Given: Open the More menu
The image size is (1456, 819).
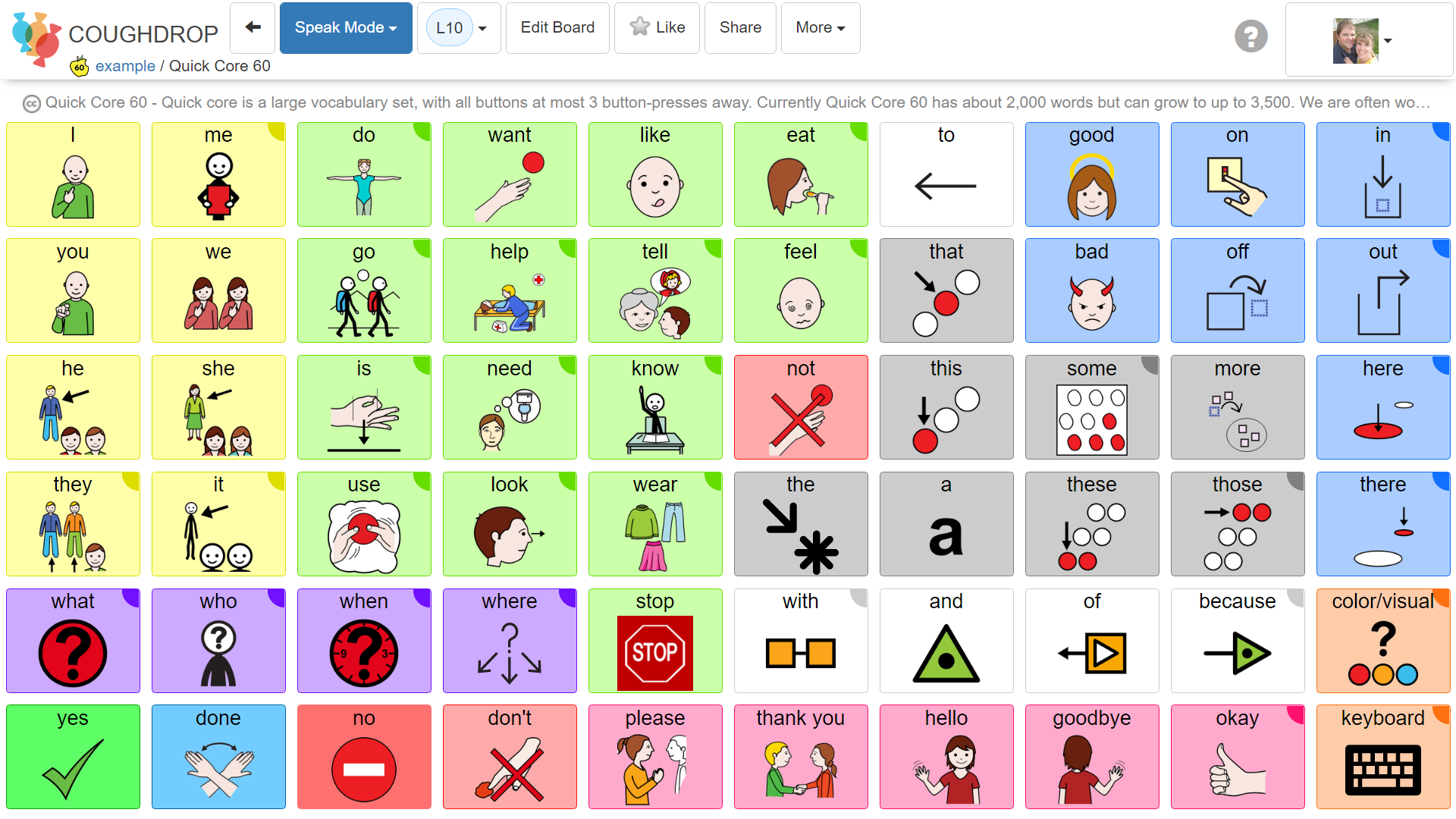Looking at the screenshot, I should tap(820, 28).
